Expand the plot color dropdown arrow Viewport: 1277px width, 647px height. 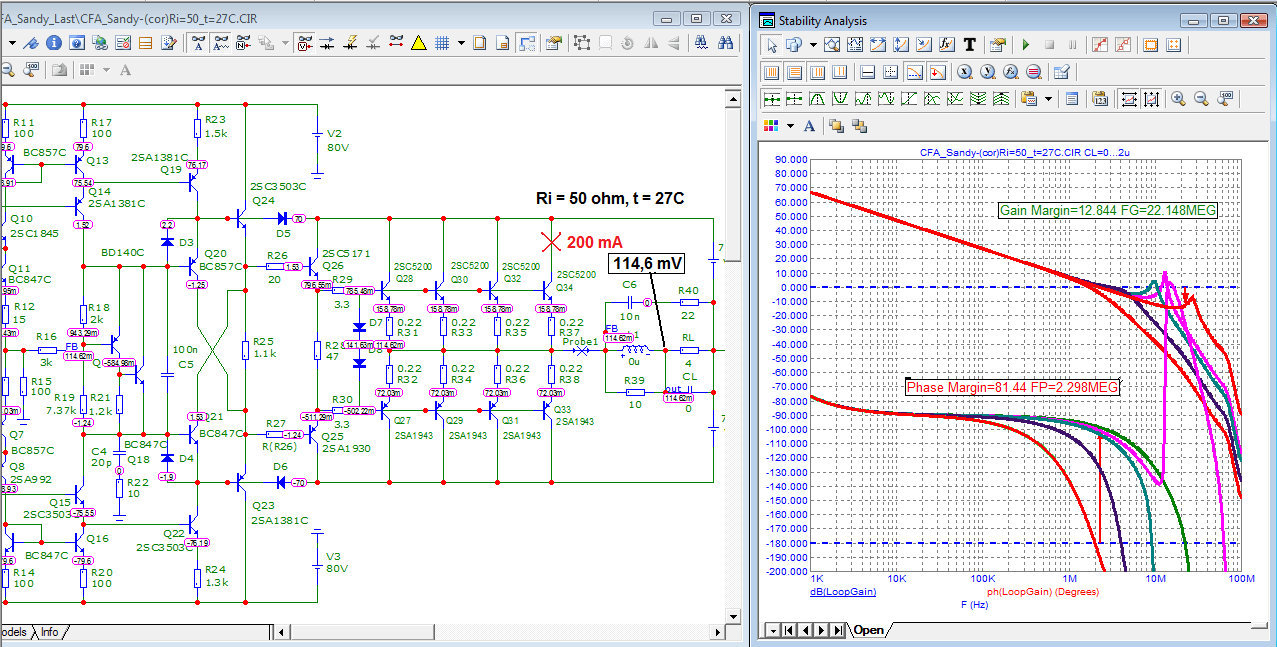click(790, 126)
